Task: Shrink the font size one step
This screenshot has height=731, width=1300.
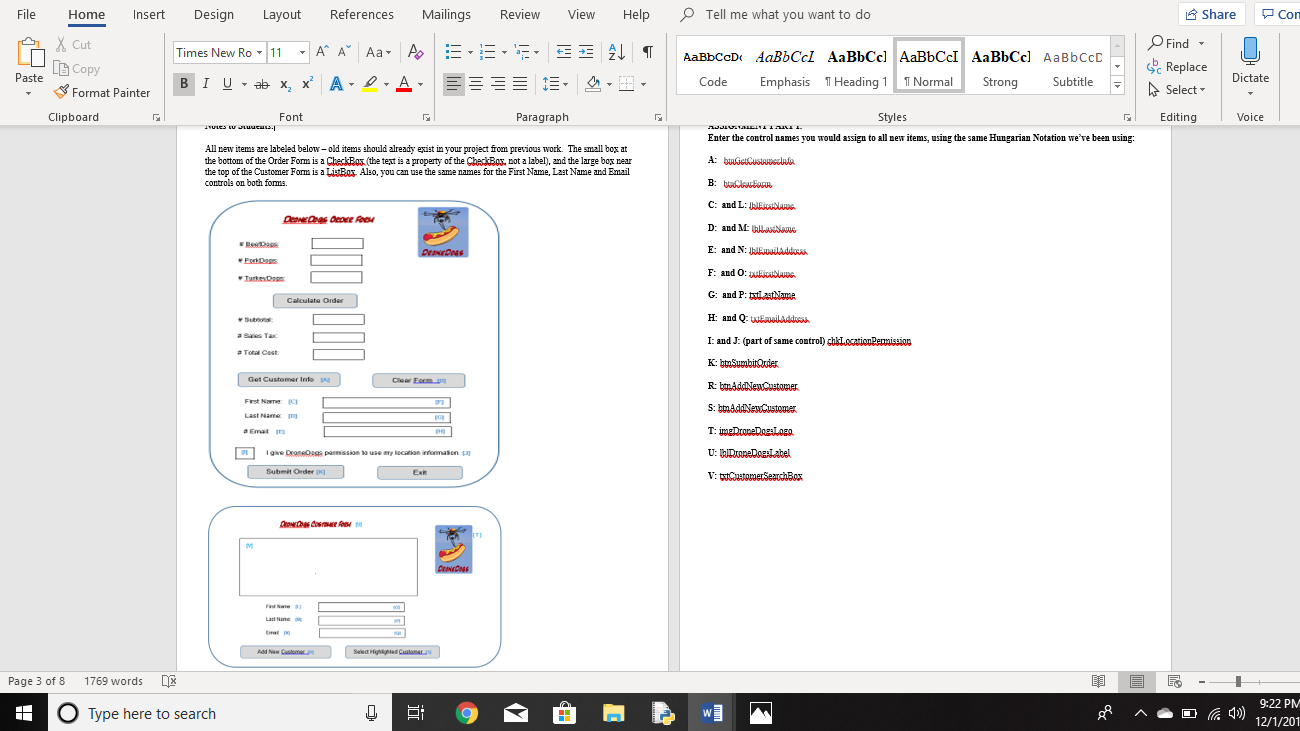Action: [x=344, y=52]
